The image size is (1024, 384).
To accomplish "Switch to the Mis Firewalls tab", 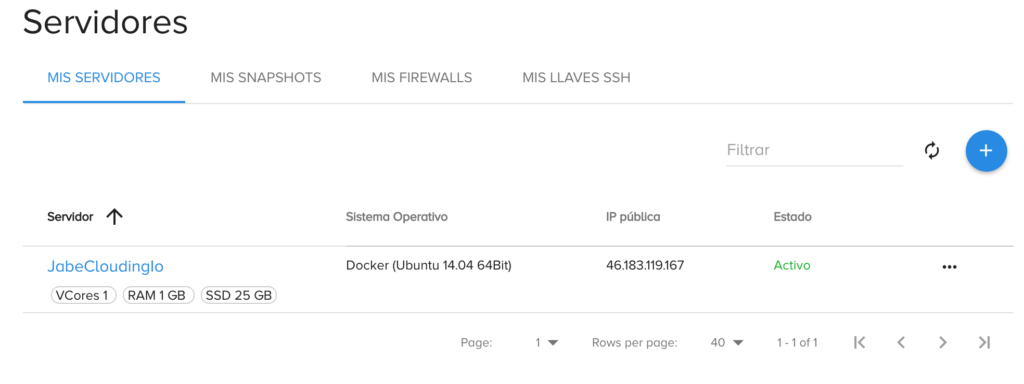I will 422,78.
